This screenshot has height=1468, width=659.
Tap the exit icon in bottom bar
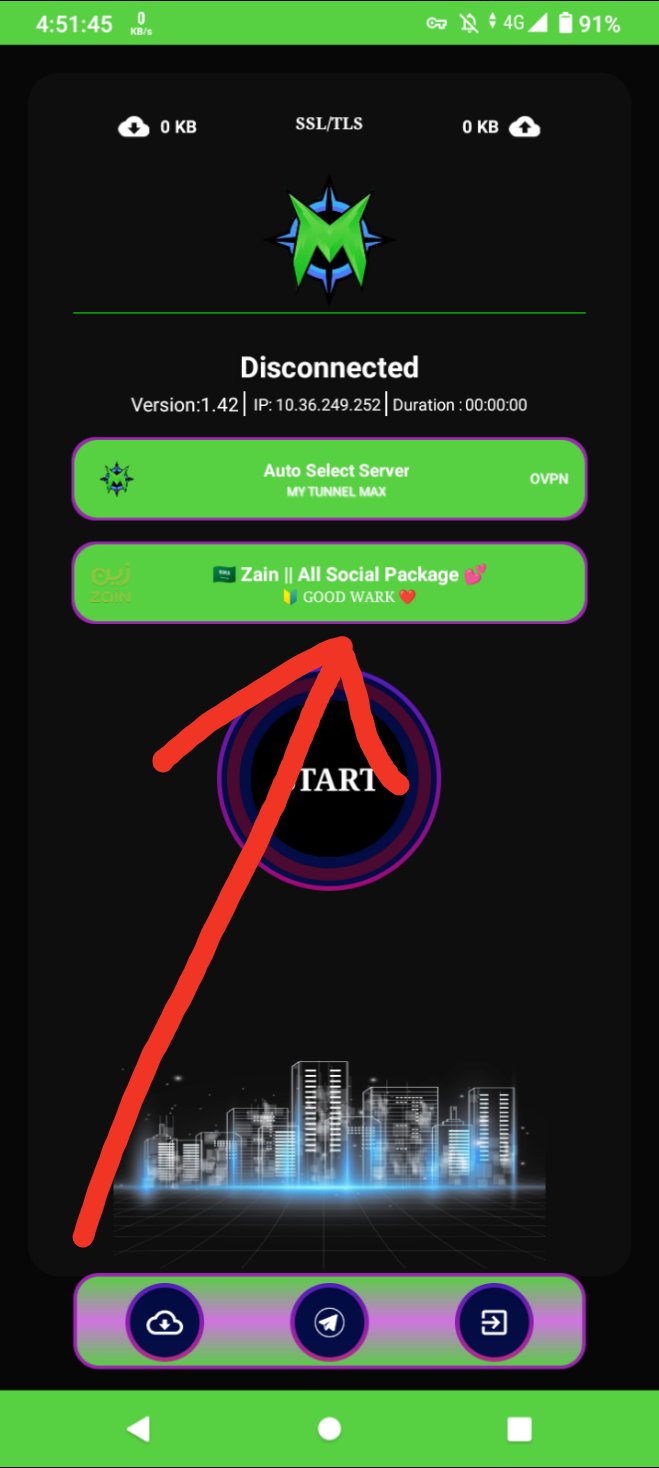494,1322
